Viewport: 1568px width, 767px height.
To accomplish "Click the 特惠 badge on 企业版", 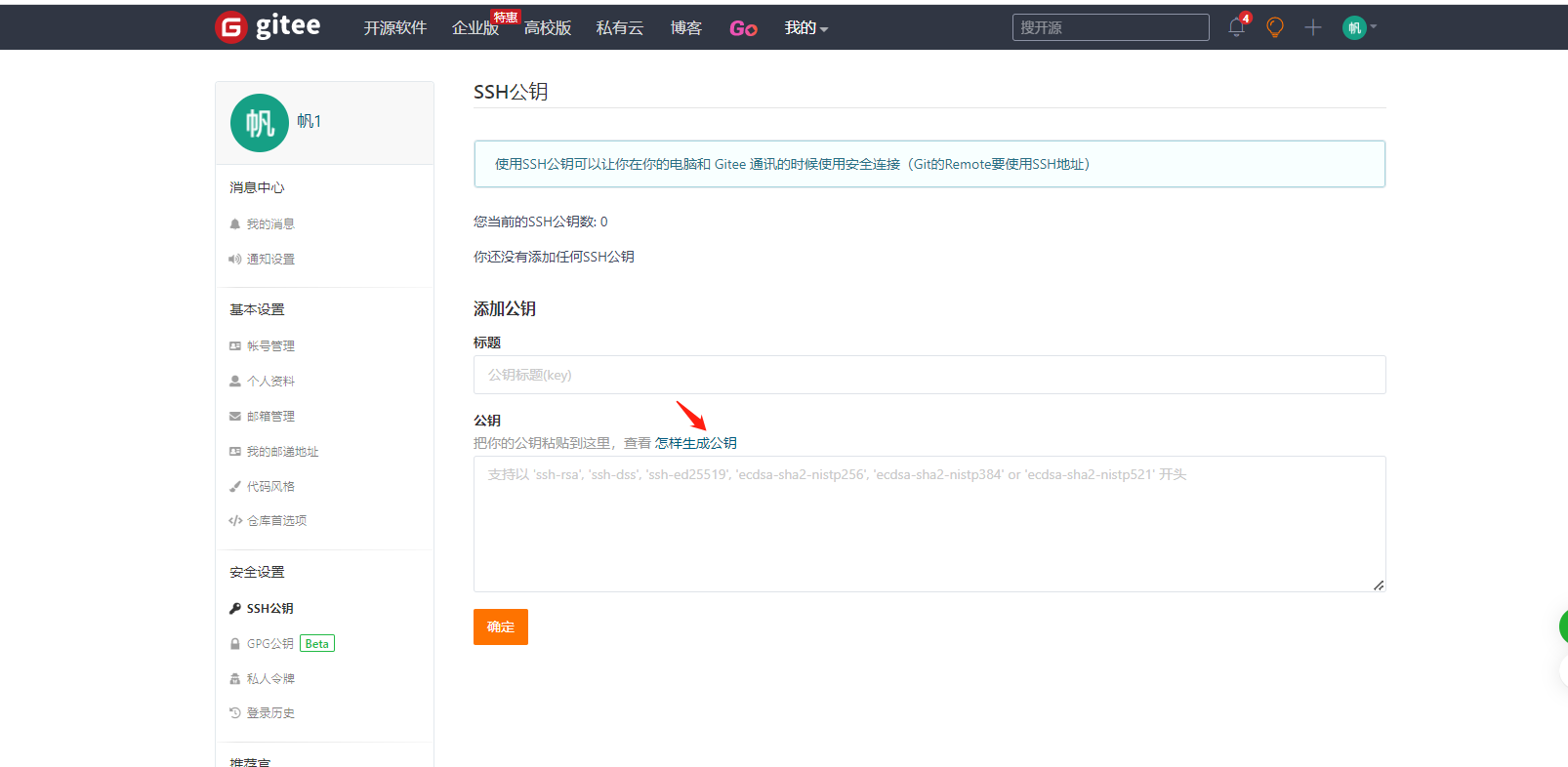I will [x=506, y=18].
